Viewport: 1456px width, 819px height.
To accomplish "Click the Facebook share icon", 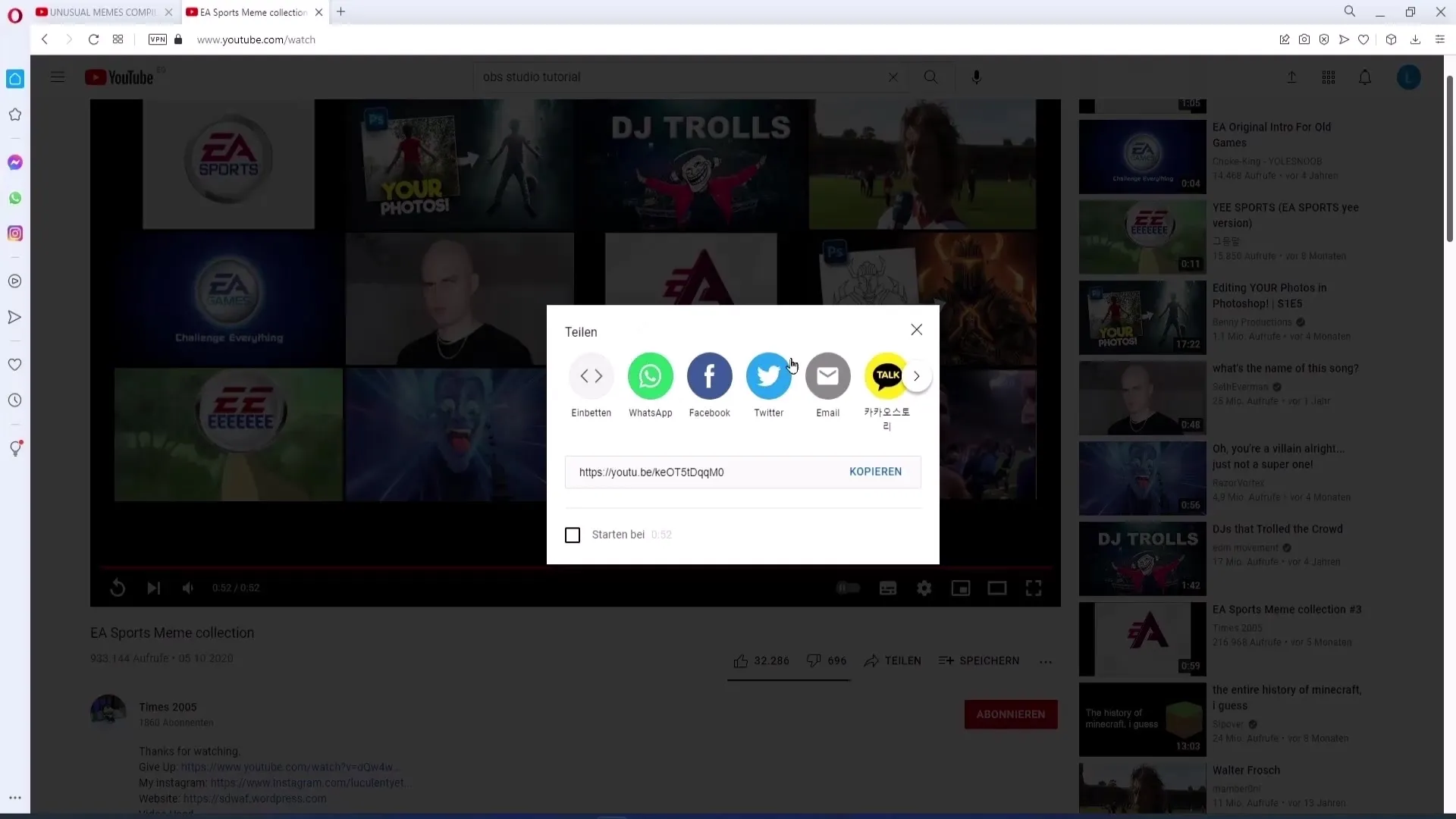I will pyautogui.click(x=710, y=375).
